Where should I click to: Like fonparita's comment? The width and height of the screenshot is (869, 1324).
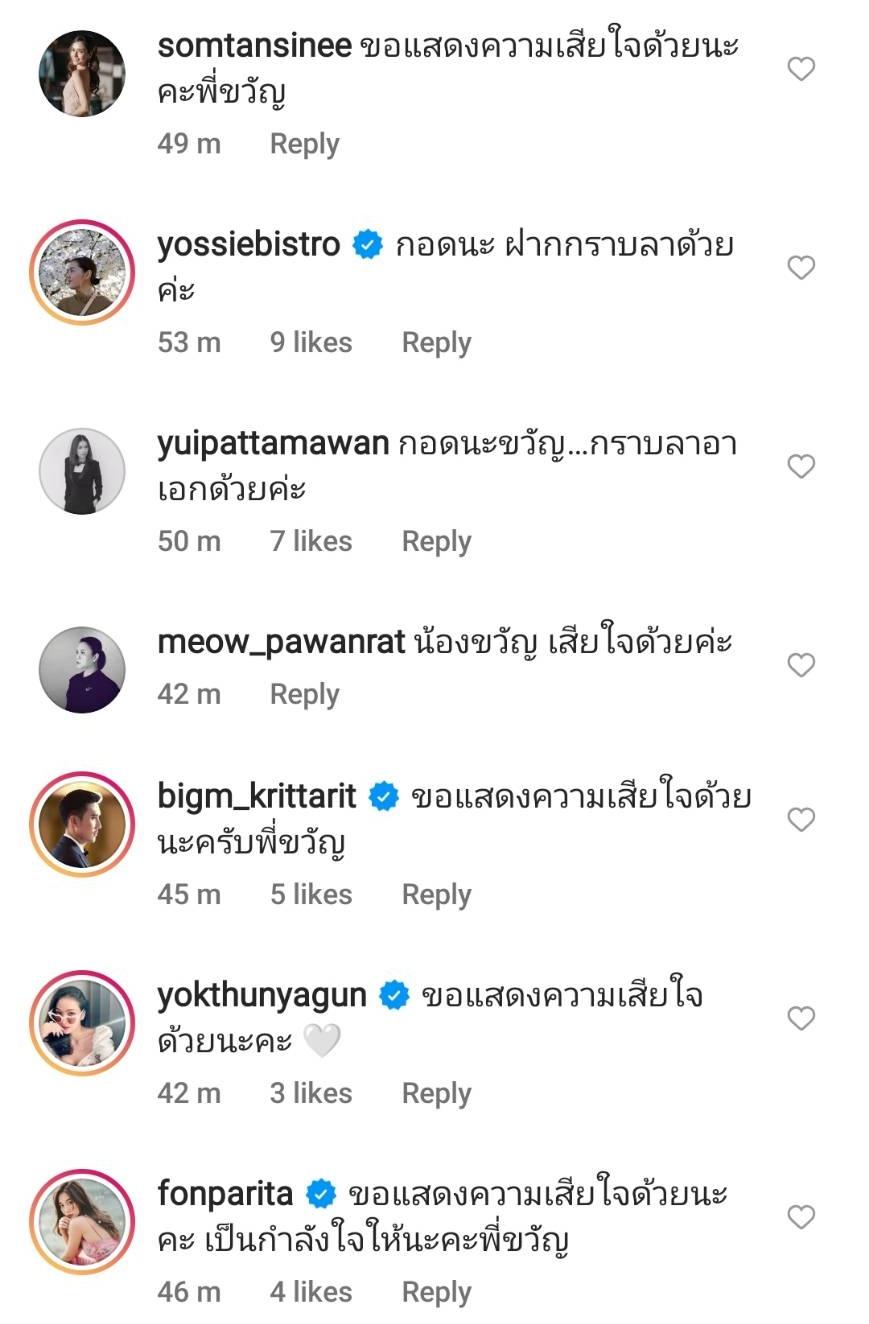click(x=801, y=1217)
